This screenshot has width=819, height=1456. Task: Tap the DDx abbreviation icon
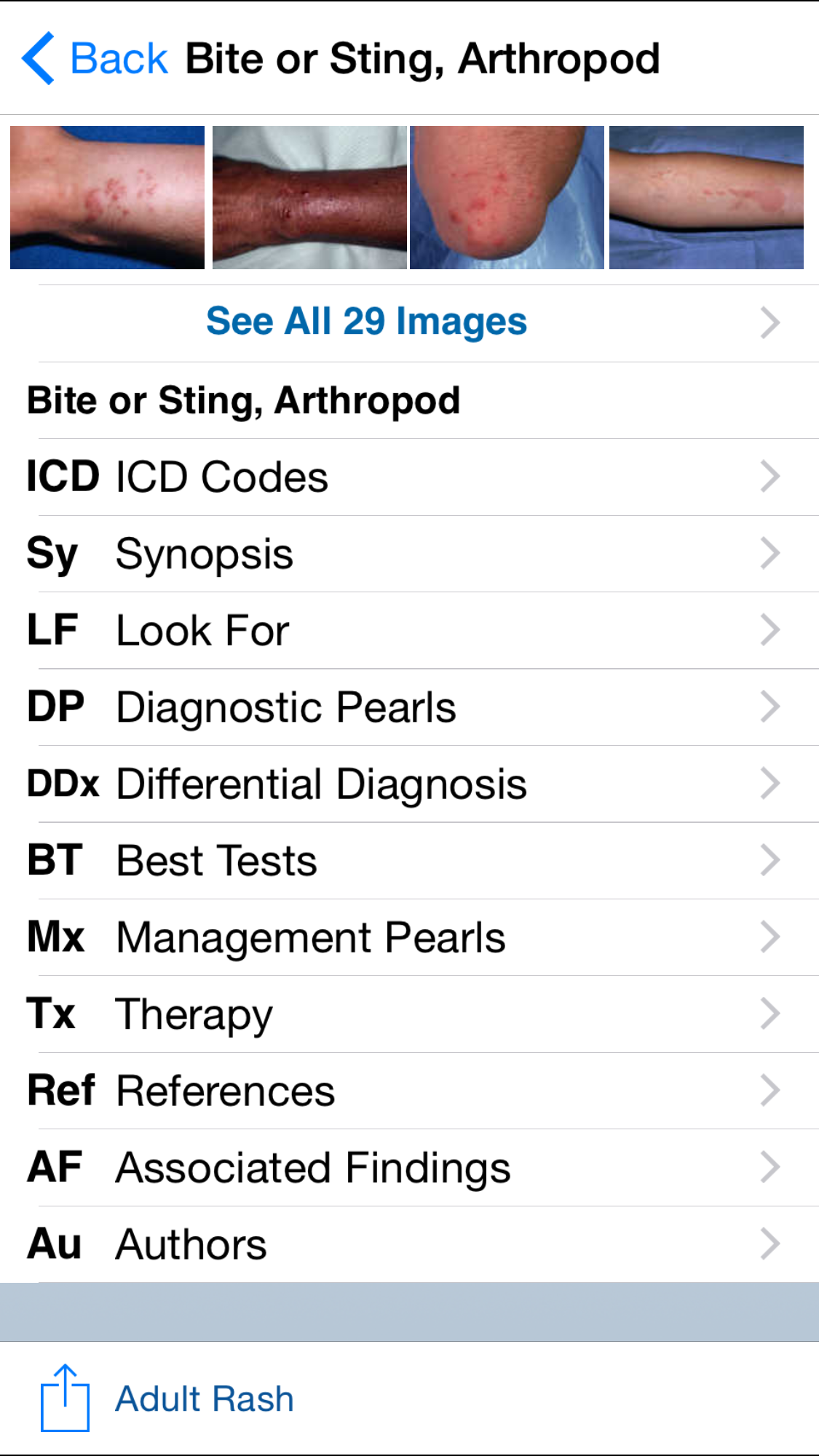63,784
